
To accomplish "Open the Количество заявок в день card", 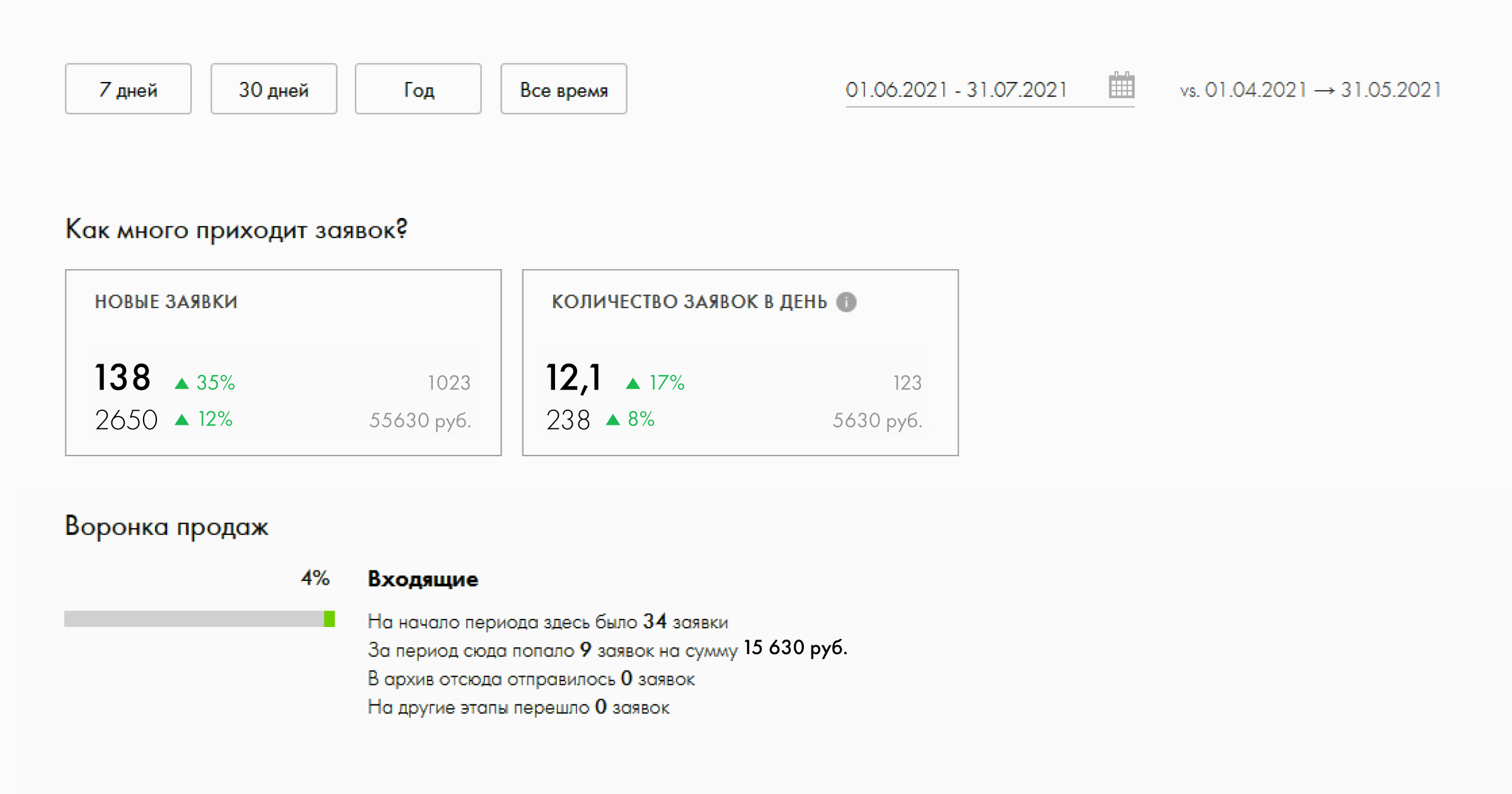I will pos(740,363).
